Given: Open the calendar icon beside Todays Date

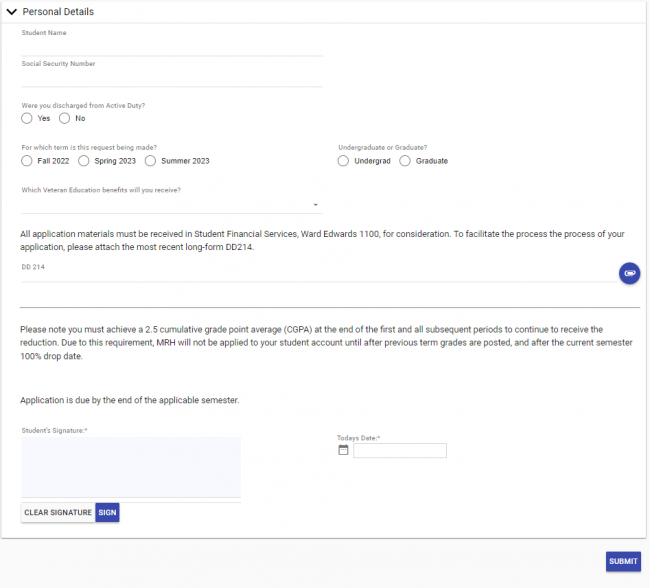Looking at the screenshot, I should (x=343, y=450).
